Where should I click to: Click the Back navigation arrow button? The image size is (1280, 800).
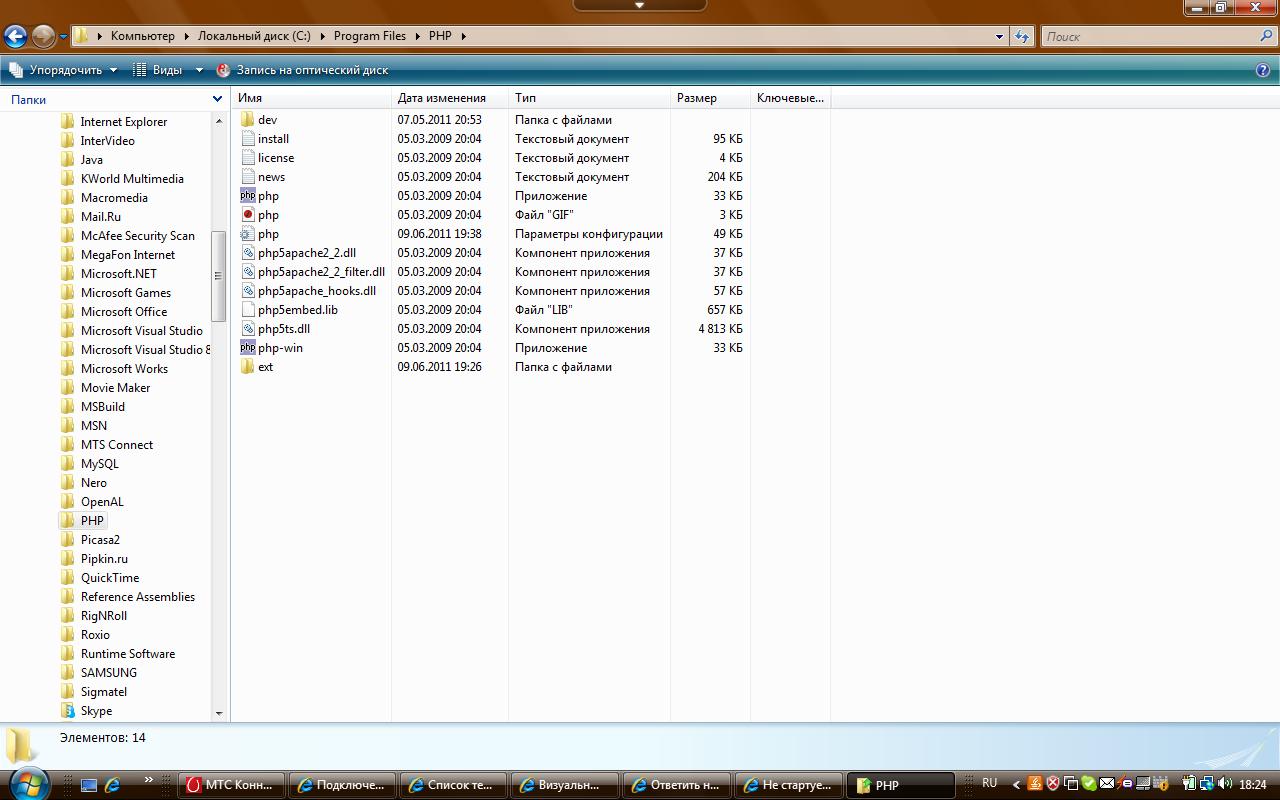[15, 37]
